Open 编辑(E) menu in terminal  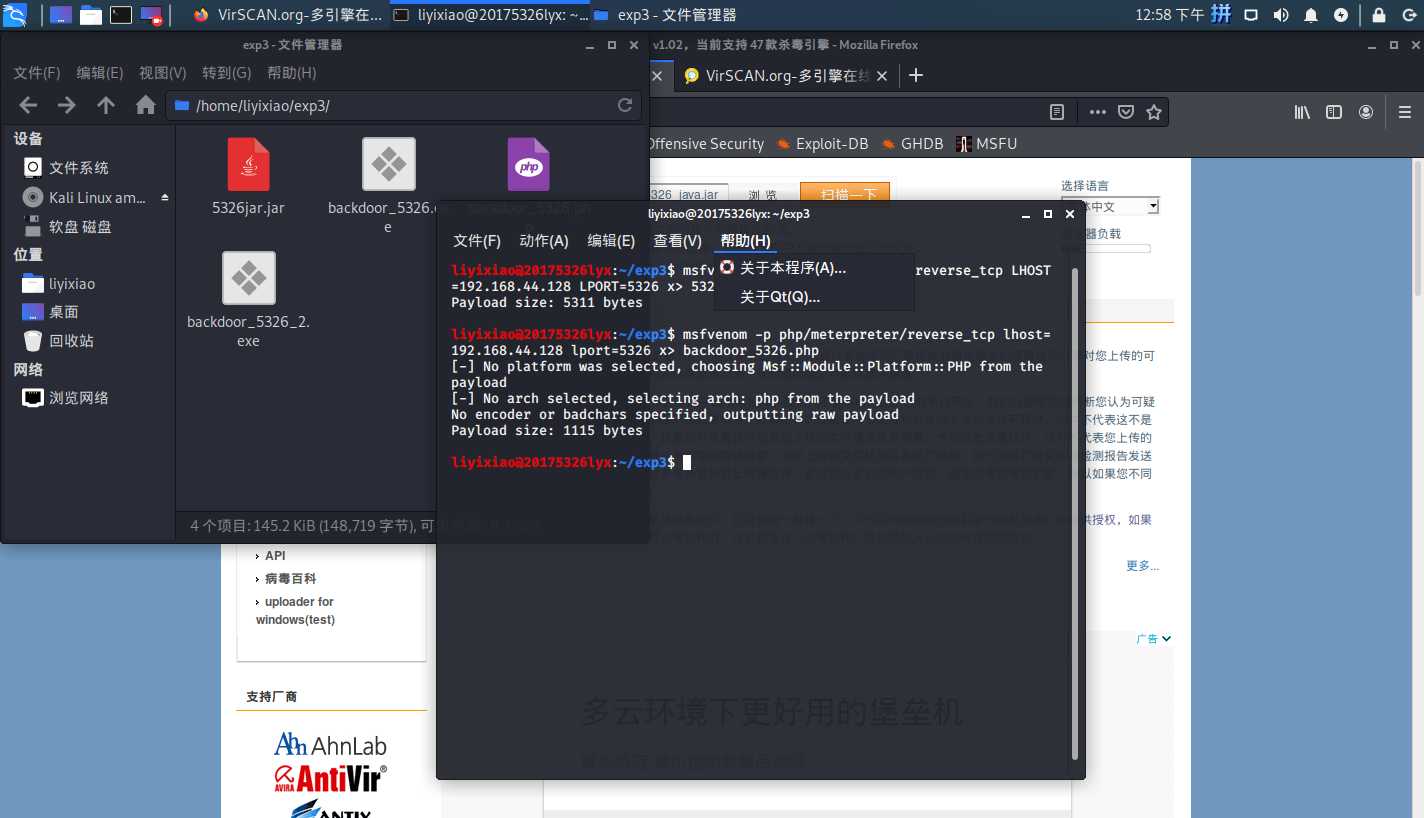pyautogui.click(x=611, y=241)
